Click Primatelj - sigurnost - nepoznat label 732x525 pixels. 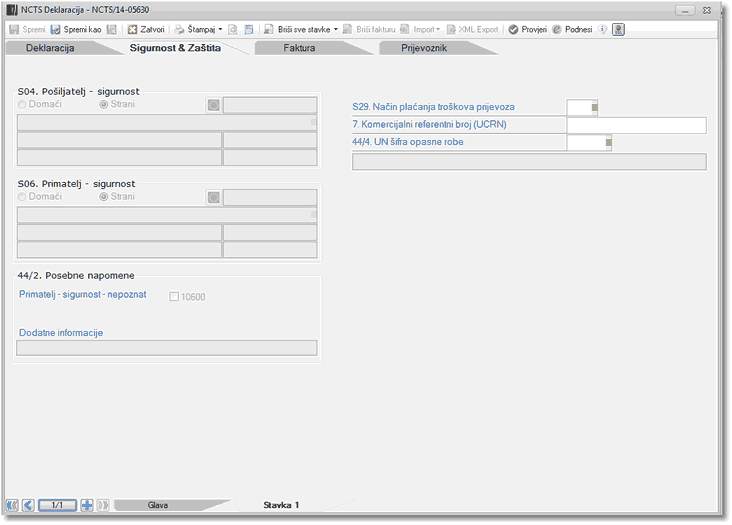[x=83, y=294]
